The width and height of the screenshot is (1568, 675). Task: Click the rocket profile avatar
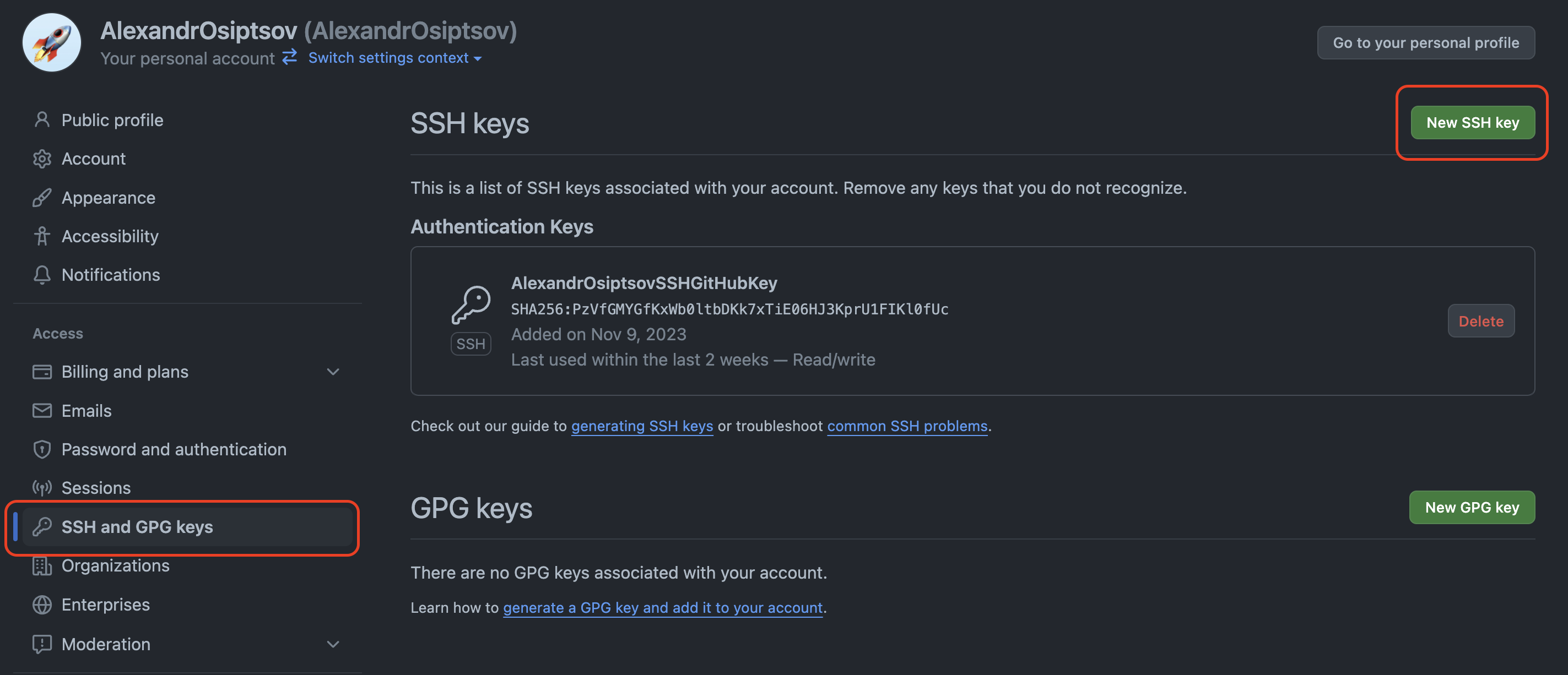[52, 42]
